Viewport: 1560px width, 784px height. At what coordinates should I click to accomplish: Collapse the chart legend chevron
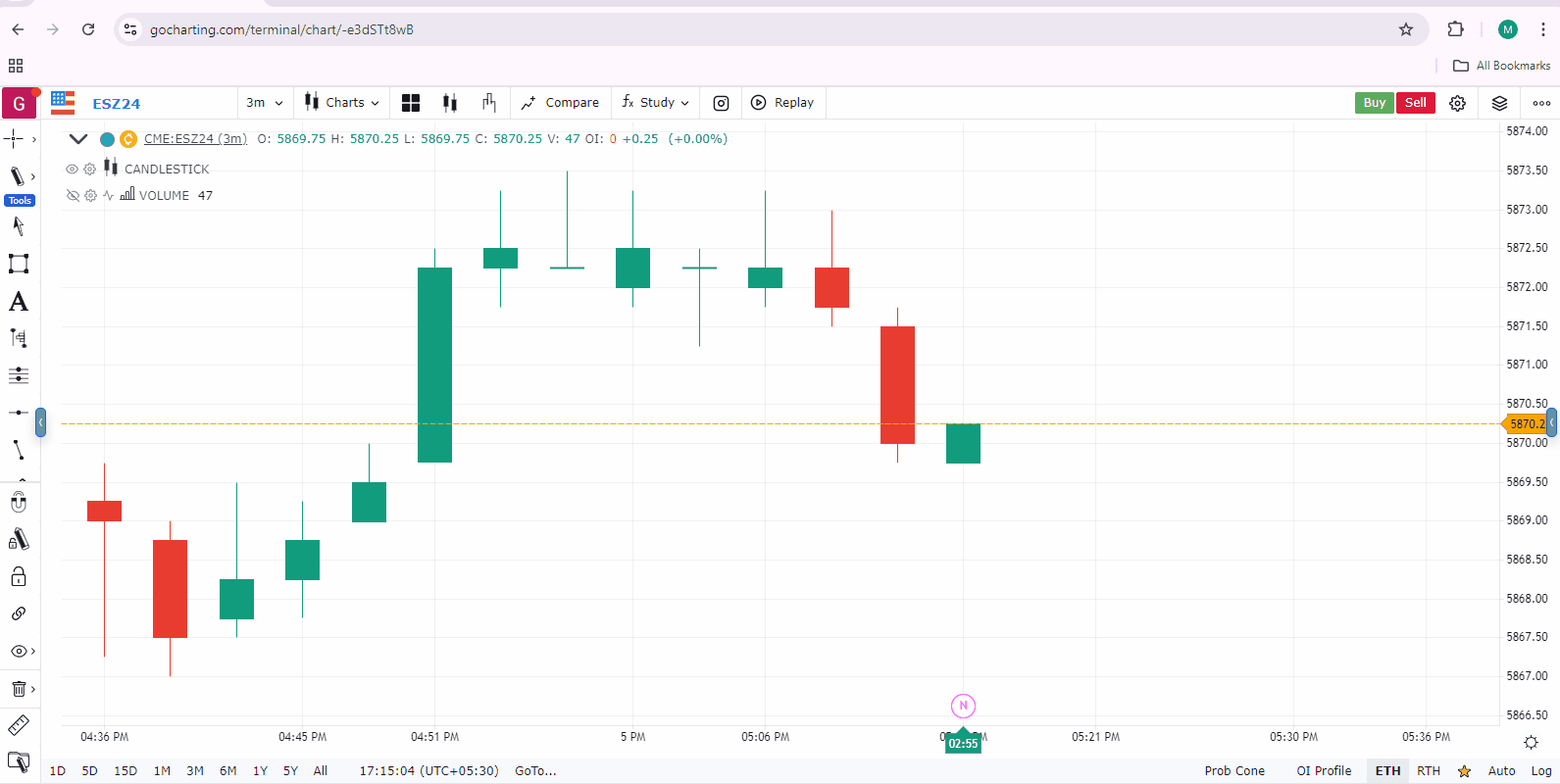(x=78, y=139)
